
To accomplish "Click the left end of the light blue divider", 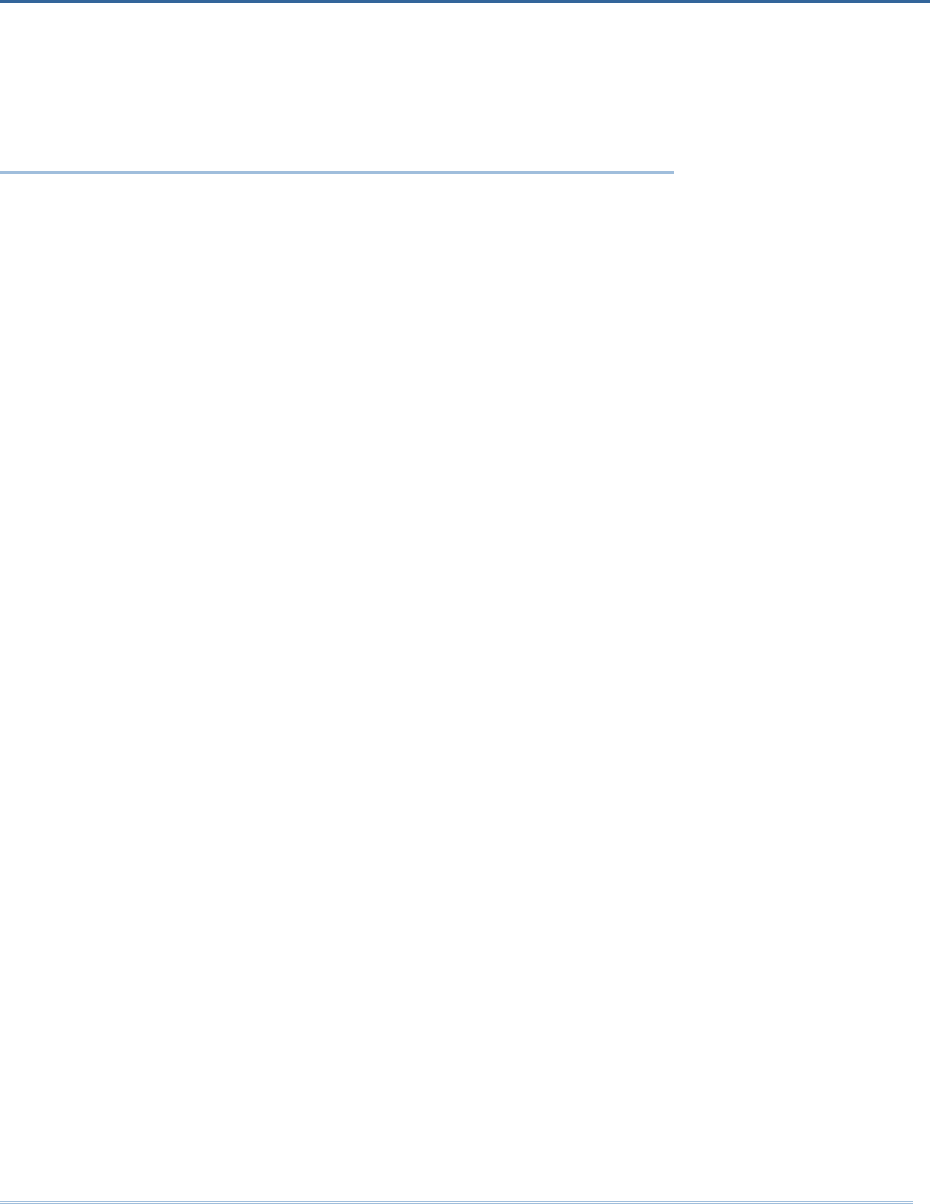I will coord(4,172).
